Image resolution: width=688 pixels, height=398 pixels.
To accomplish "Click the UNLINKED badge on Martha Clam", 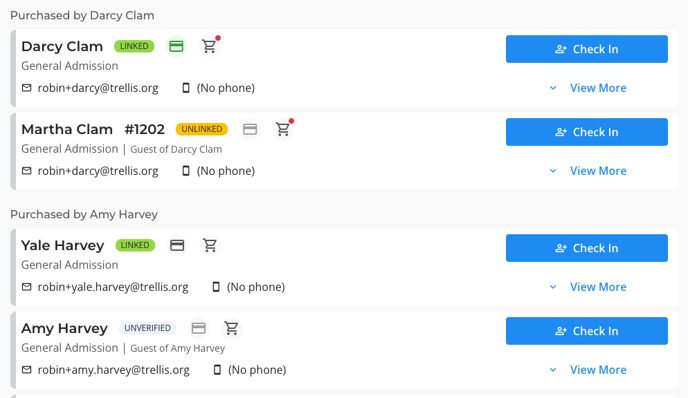I will [x=202, y=129].
